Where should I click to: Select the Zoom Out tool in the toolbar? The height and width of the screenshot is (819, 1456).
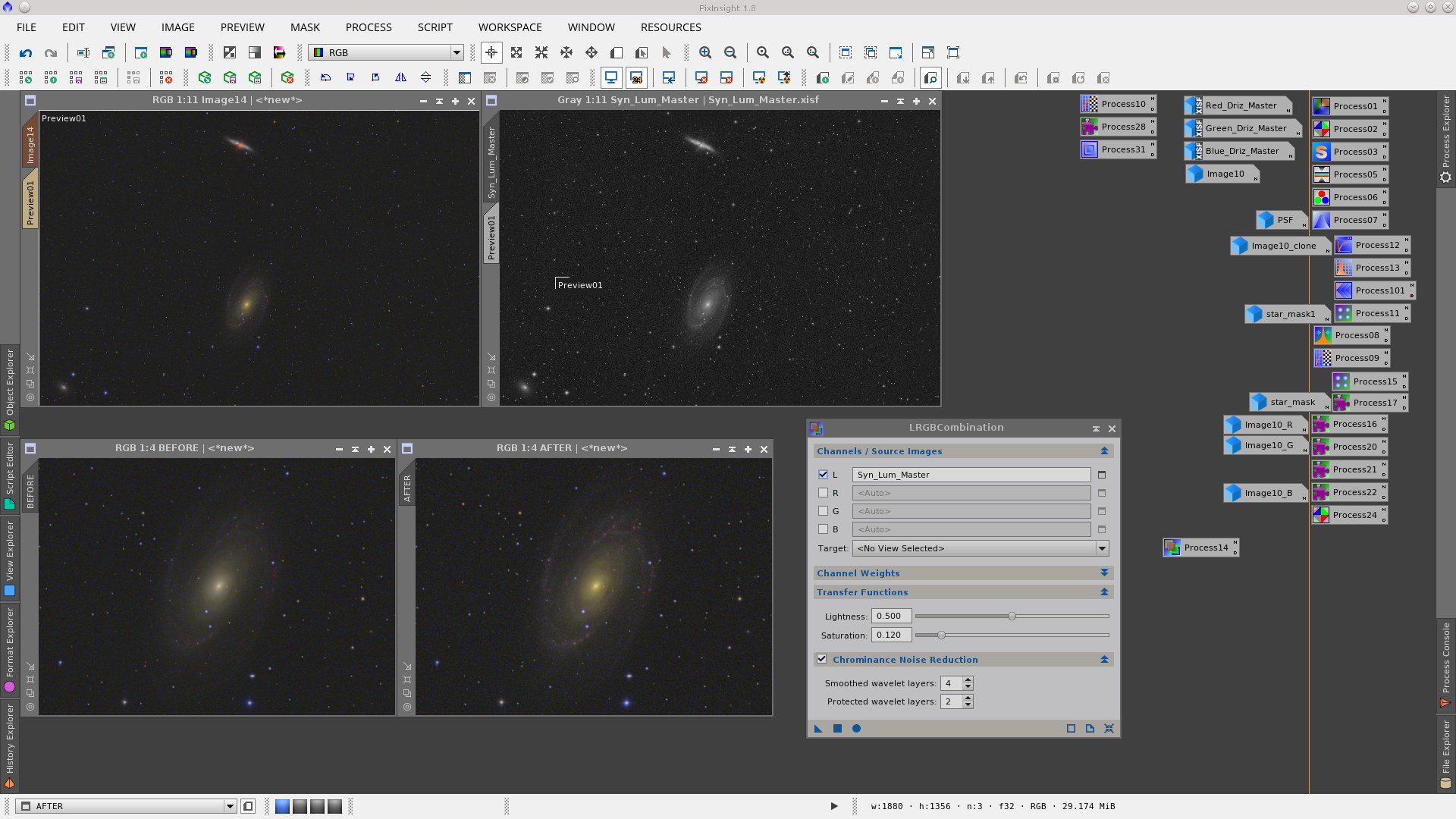(x=730, y=53)
